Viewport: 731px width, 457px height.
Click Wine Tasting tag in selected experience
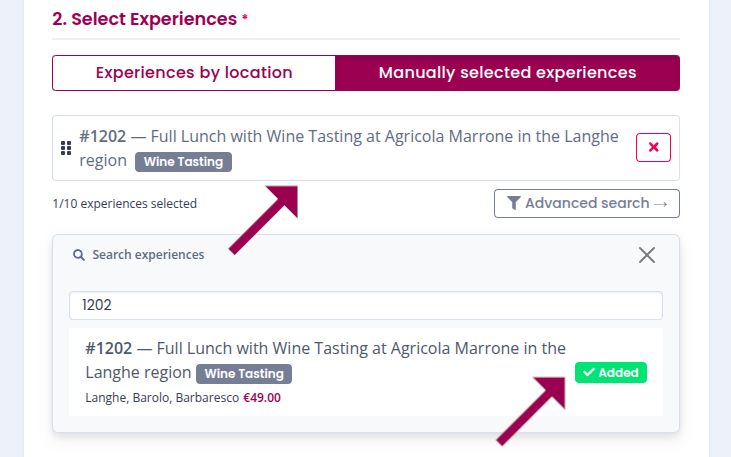183,161
